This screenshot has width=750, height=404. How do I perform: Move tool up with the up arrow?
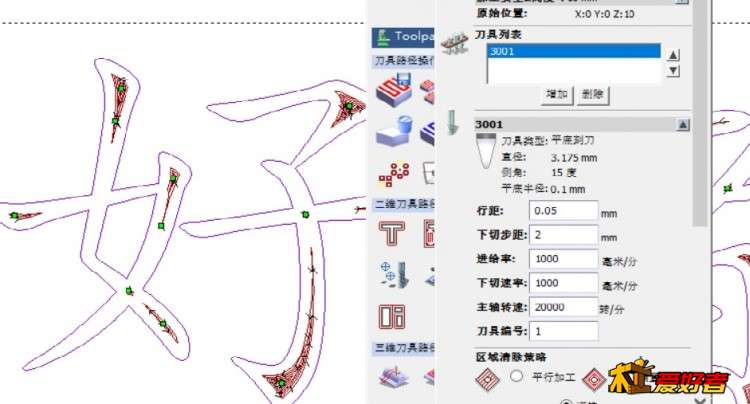pyautogui.click(x=673, y=55)
